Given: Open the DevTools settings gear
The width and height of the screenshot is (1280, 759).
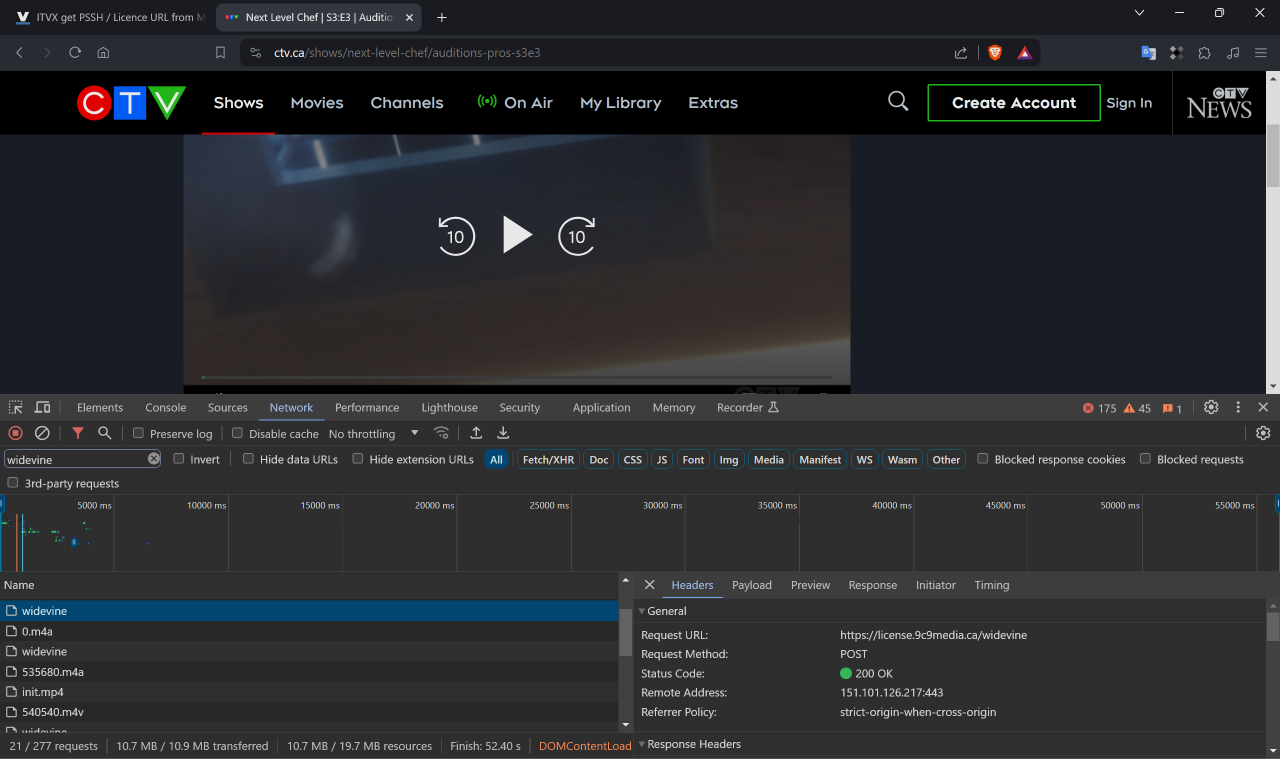Looking at the screenshot, I should 1211,407.
